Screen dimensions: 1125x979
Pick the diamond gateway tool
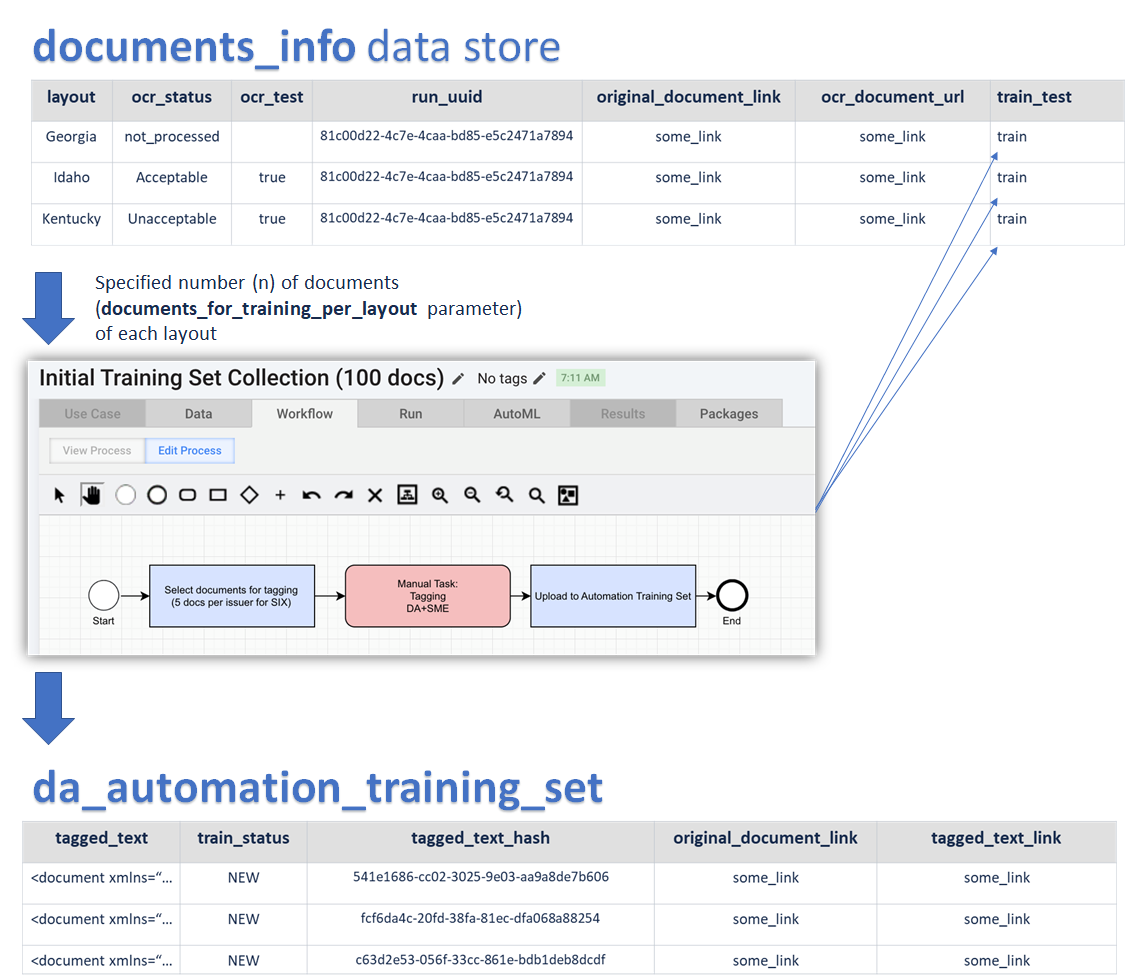point(249,495)
